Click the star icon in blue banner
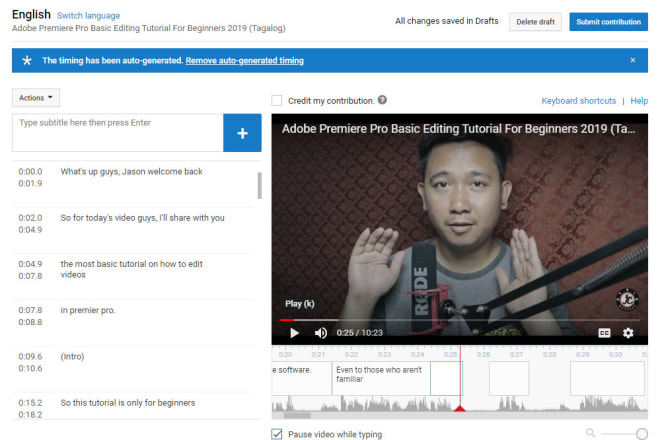The height and width of the screenshot is (440, 660). pos(27,60)
